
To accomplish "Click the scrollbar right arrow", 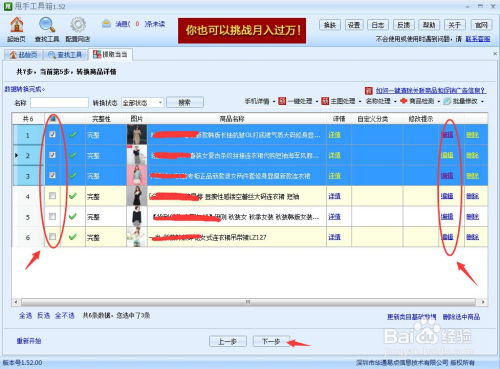I will pos(483,302).
